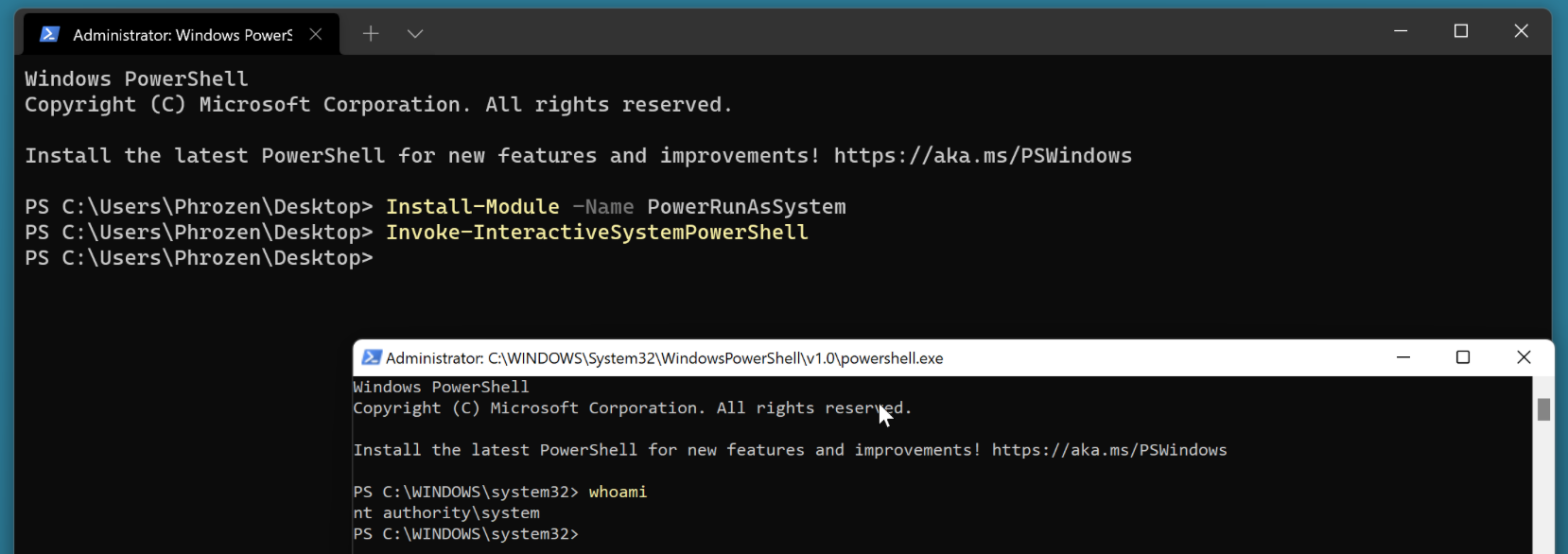The height and width of the screenshot is (554, 1568).
Task: Click the aka.ms/PSWindows URL in powershell.exe window
Action: pos(1109,450)
